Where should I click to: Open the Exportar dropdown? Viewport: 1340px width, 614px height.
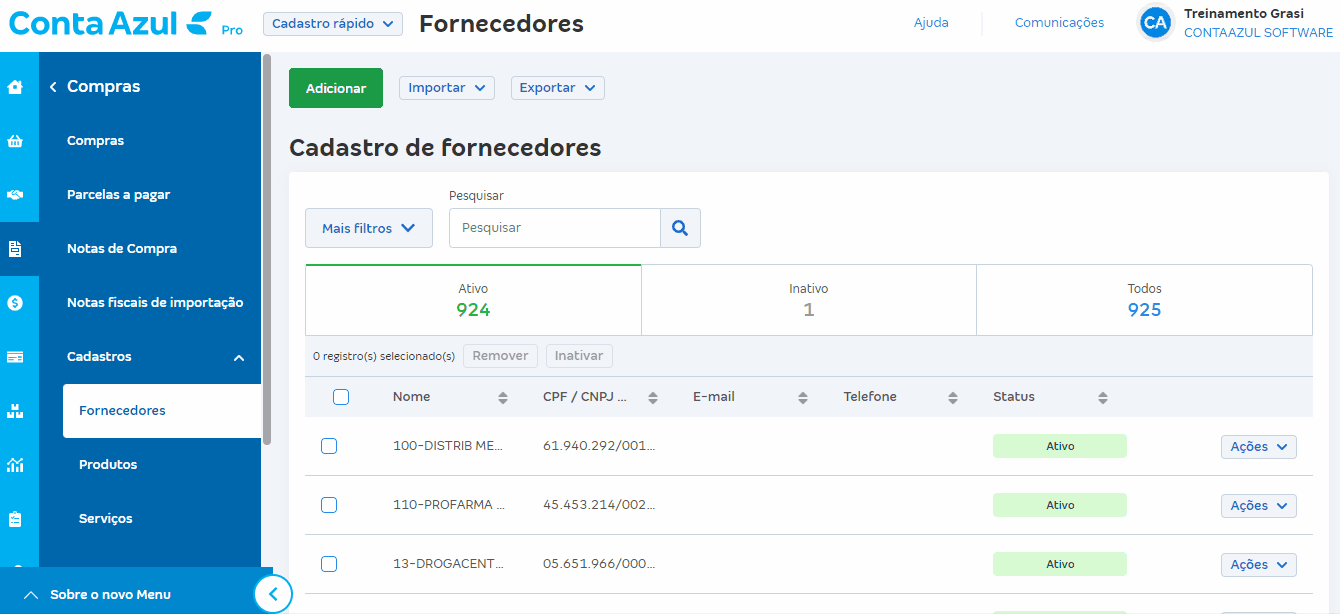click(558, 88)
